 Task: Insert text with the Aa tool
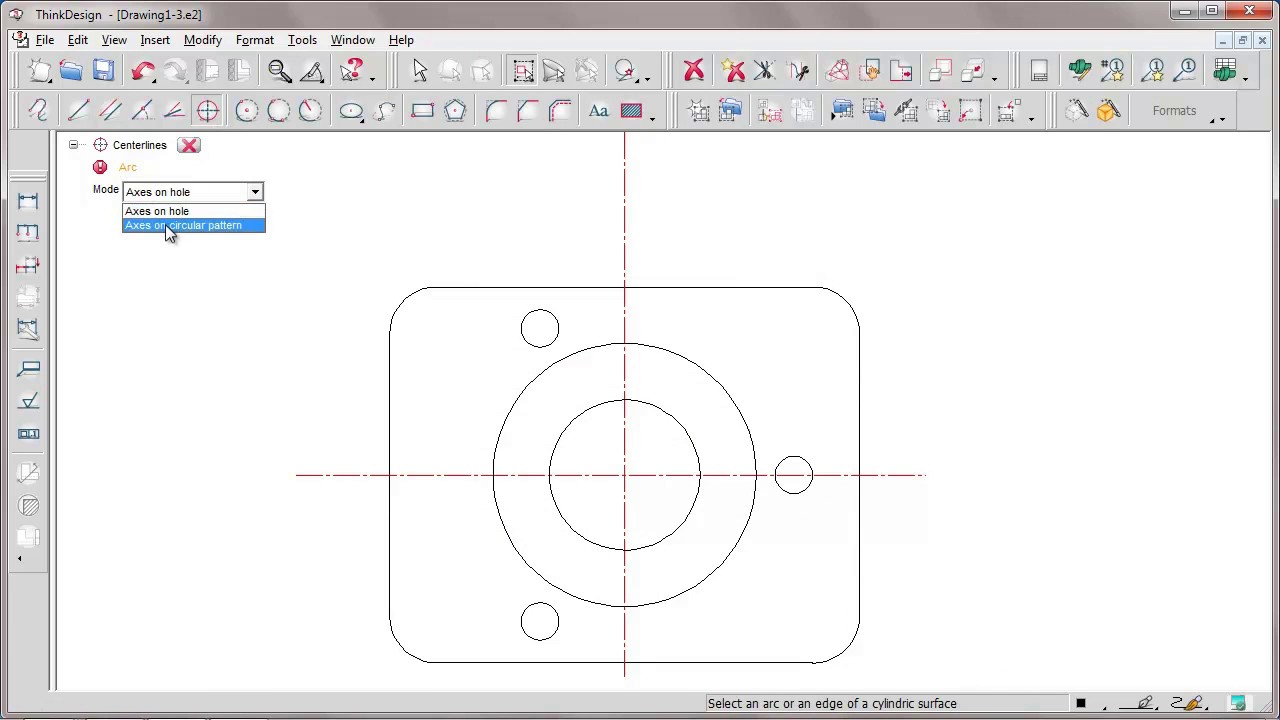tap(598, 110)
